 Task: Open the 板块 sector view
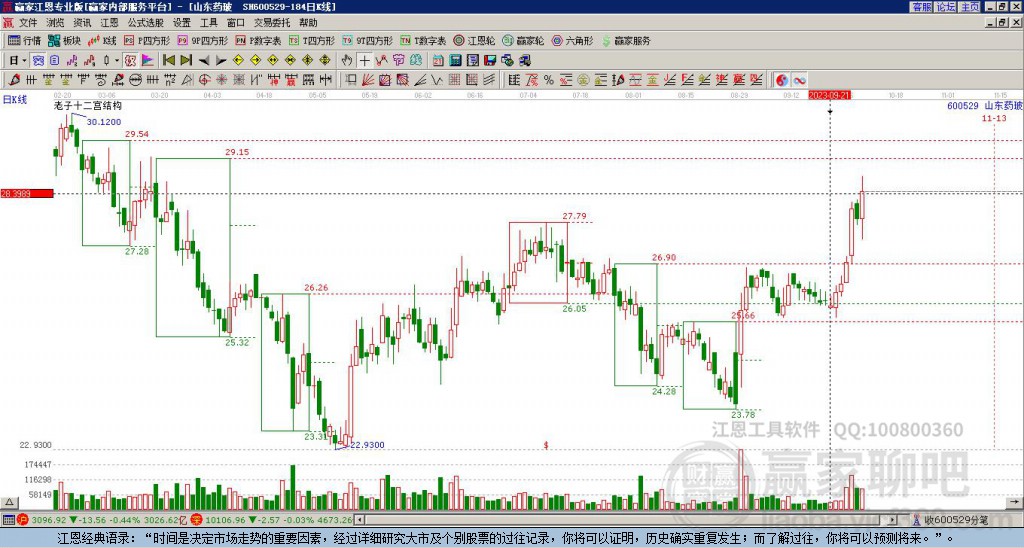[64, 40]
